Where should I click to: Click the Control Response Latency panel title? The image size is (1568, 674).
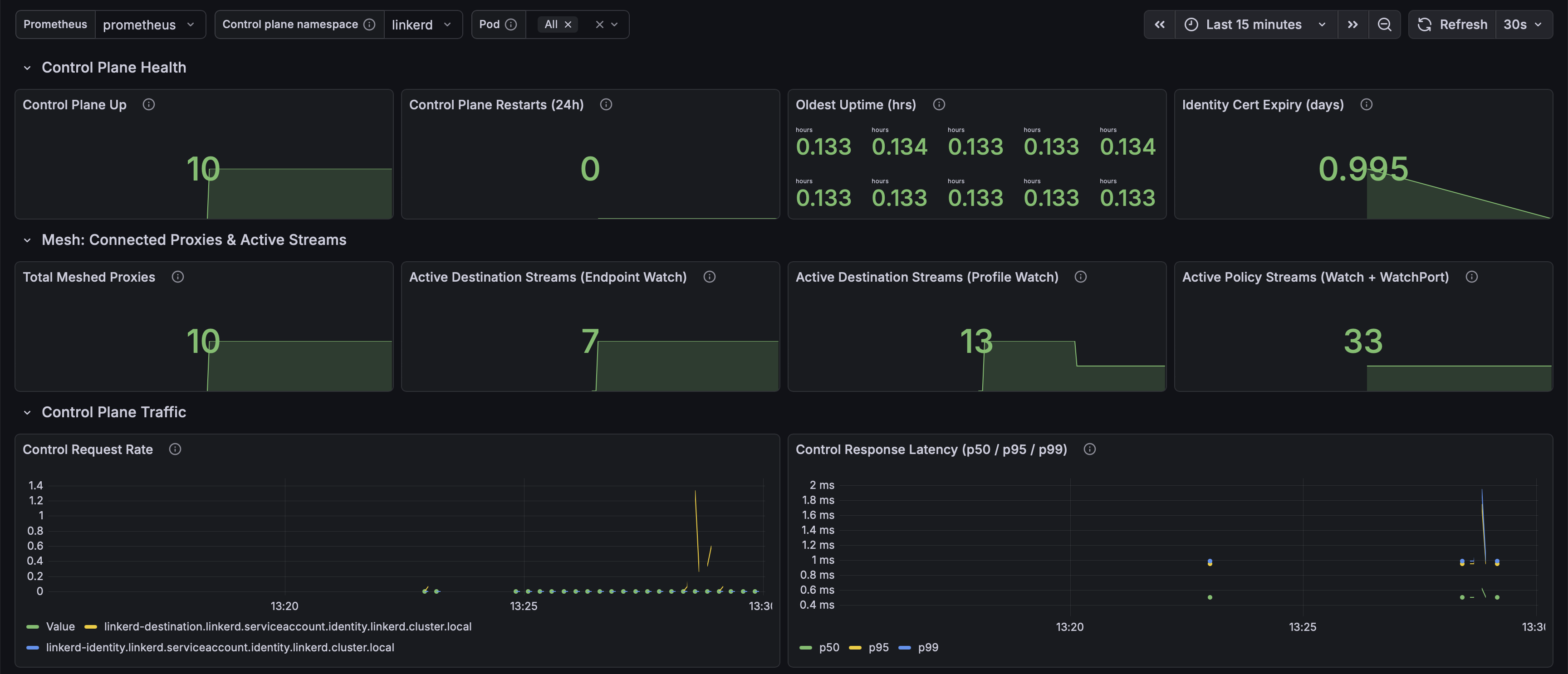tap(931, 449)
